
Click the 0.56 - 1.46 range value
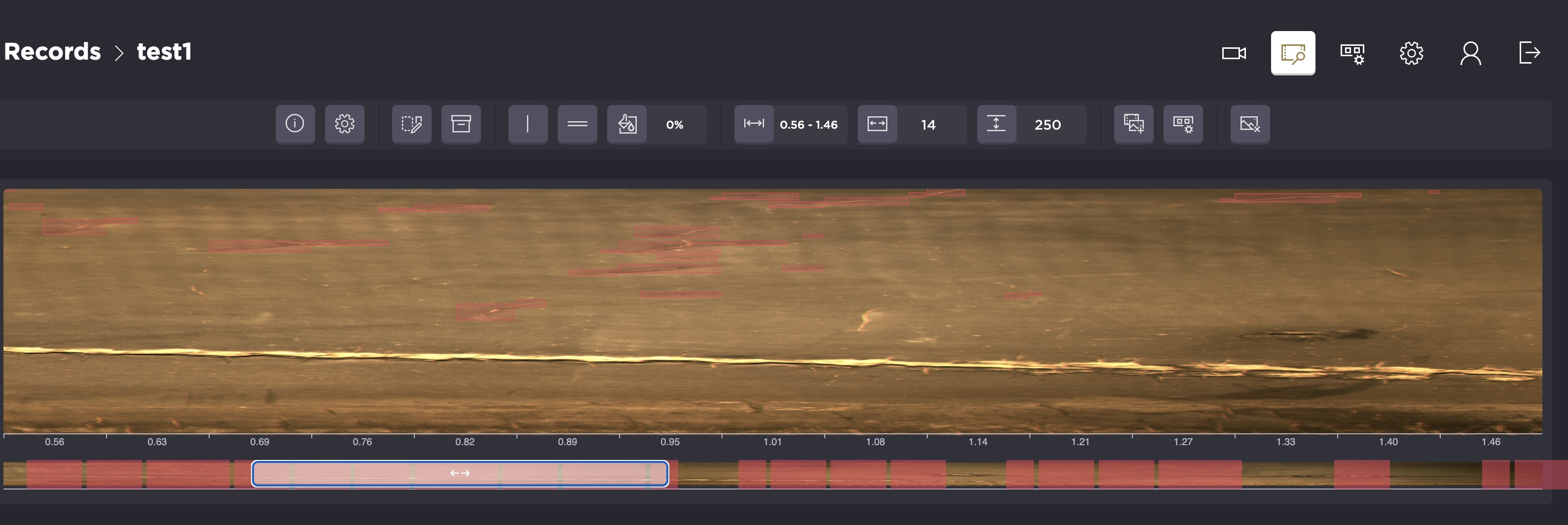(808, 125)
